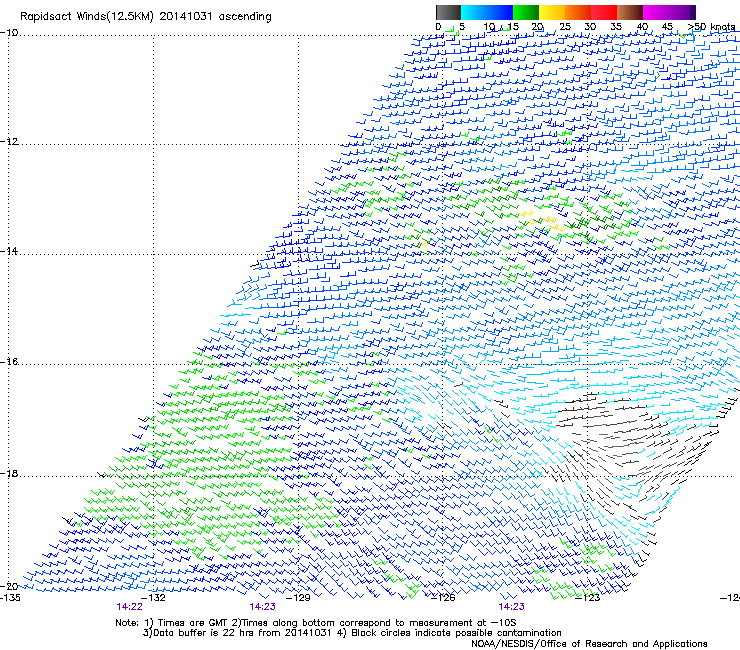The height and width of the screenshot is (650, 740).
Task: Click the '-18' latitude axis label
Action: click(8, 473)
